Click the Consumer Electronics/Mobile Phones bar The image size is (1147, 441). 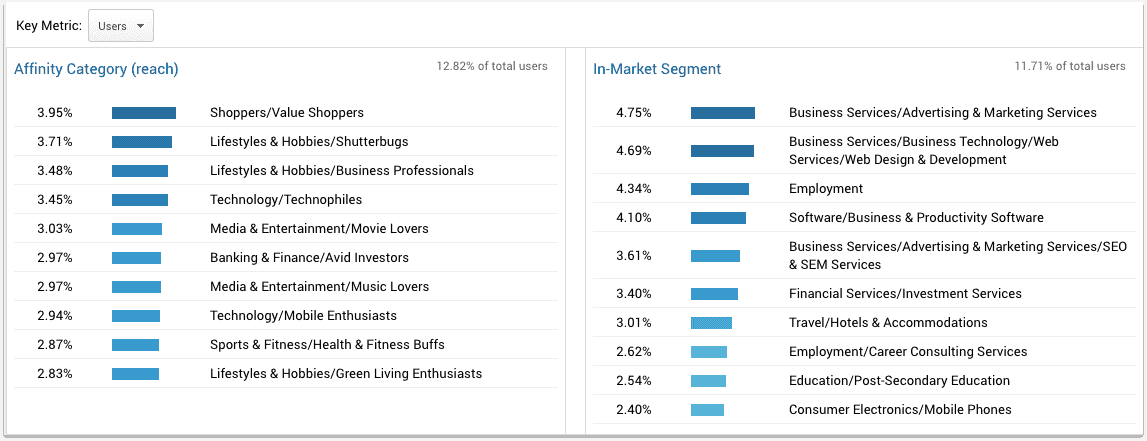pos(707,410)
